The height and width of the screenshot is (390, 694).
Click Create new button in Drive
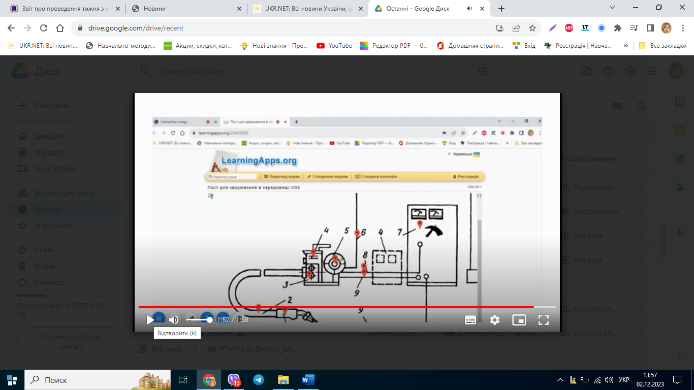click(x=43, y=106)
